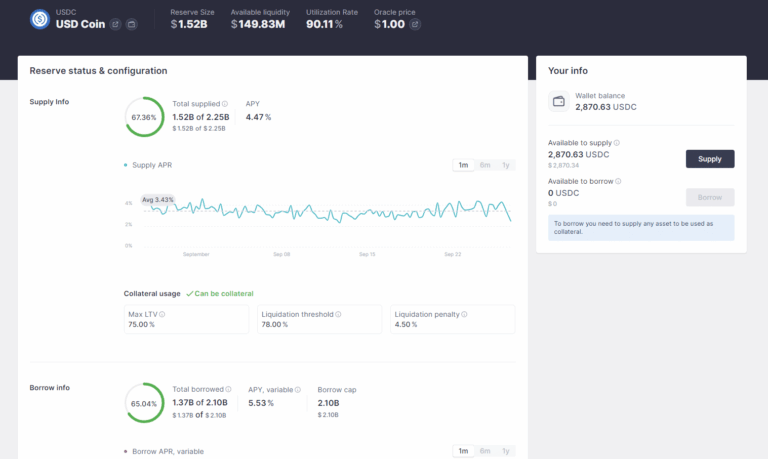Click the 67.36% supply progress ring
Image resolution: width=768 pixels, height=459 pixels.
[144, 116]
